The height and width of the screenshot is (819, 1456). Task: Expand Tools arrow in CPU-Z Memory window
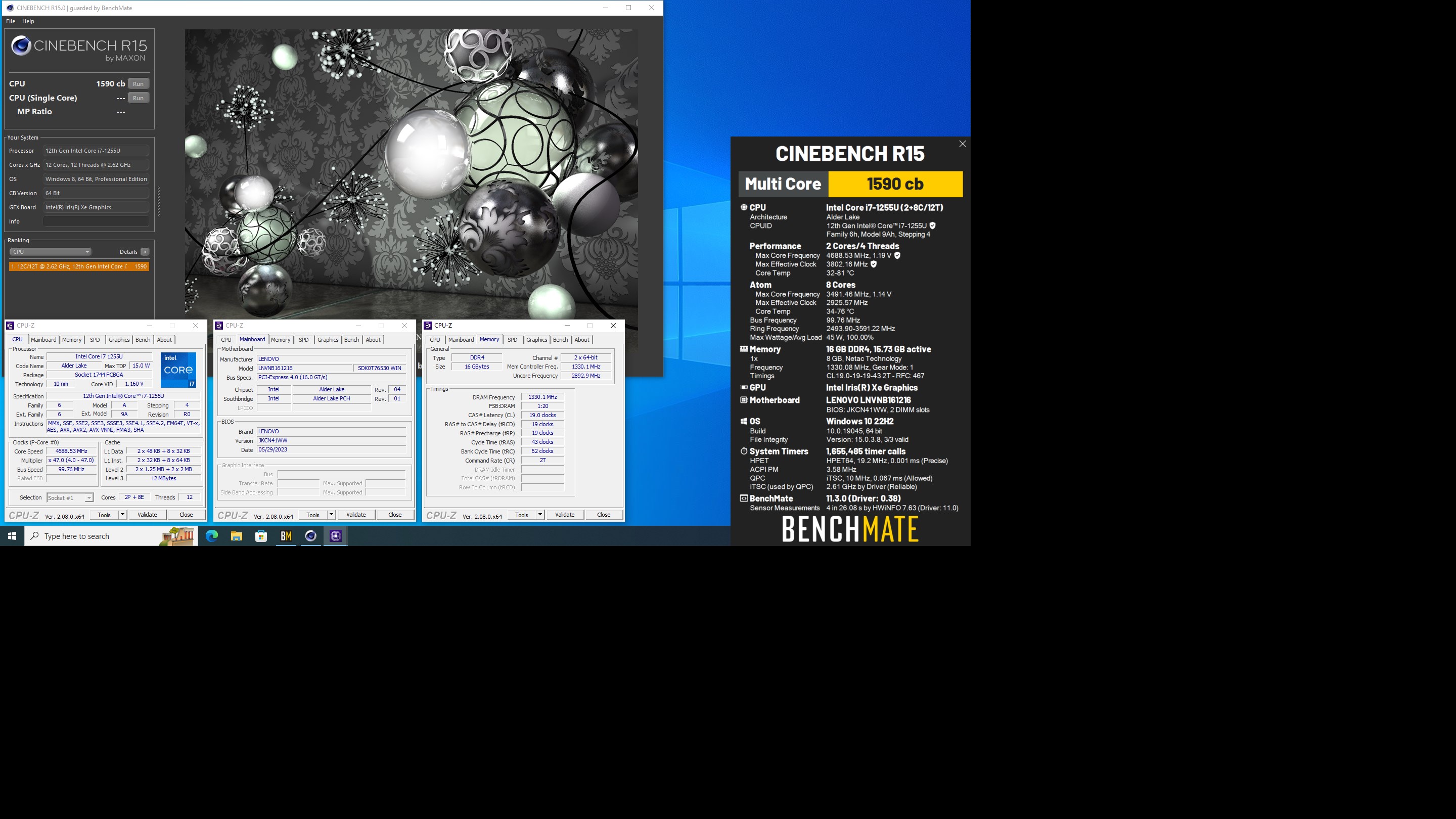tap(540, 515)
